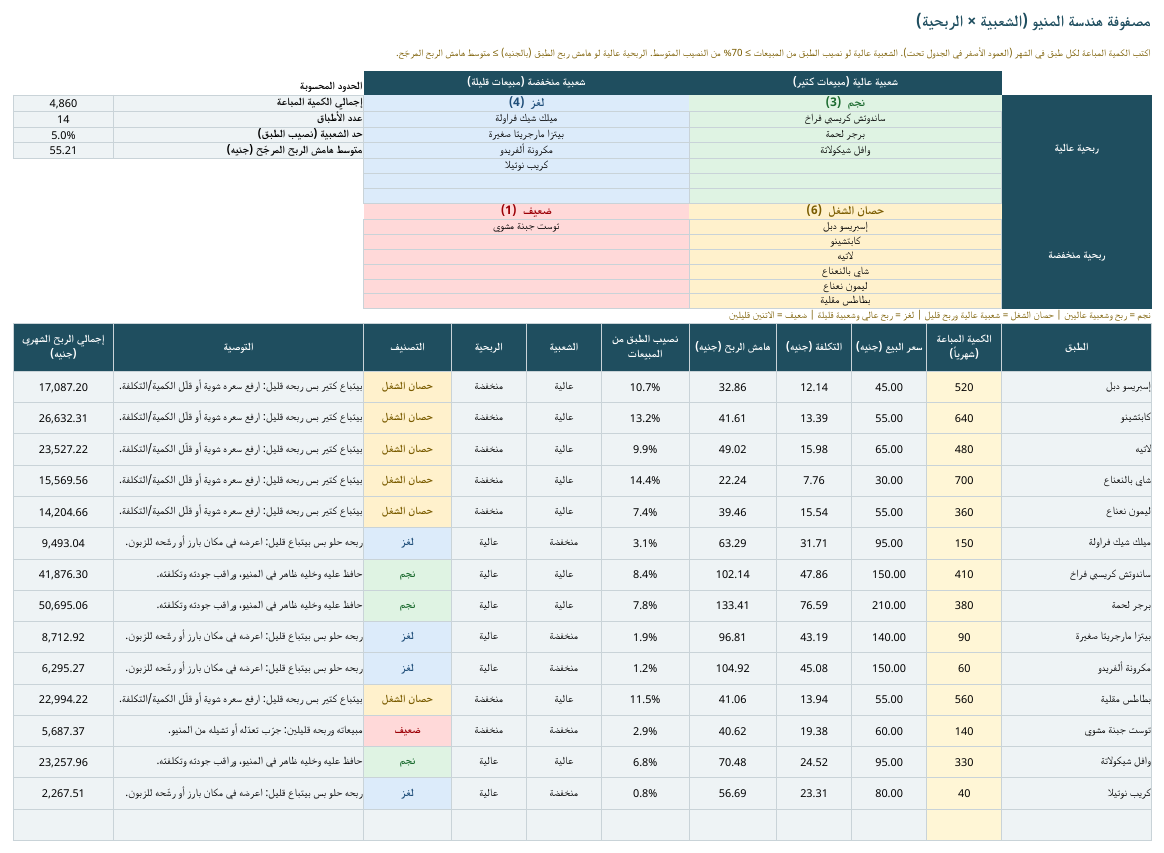The width and height of the screenshot is (1164, 853).
Task: Click the "الربحية" column header
Action: tap(488, 347)
